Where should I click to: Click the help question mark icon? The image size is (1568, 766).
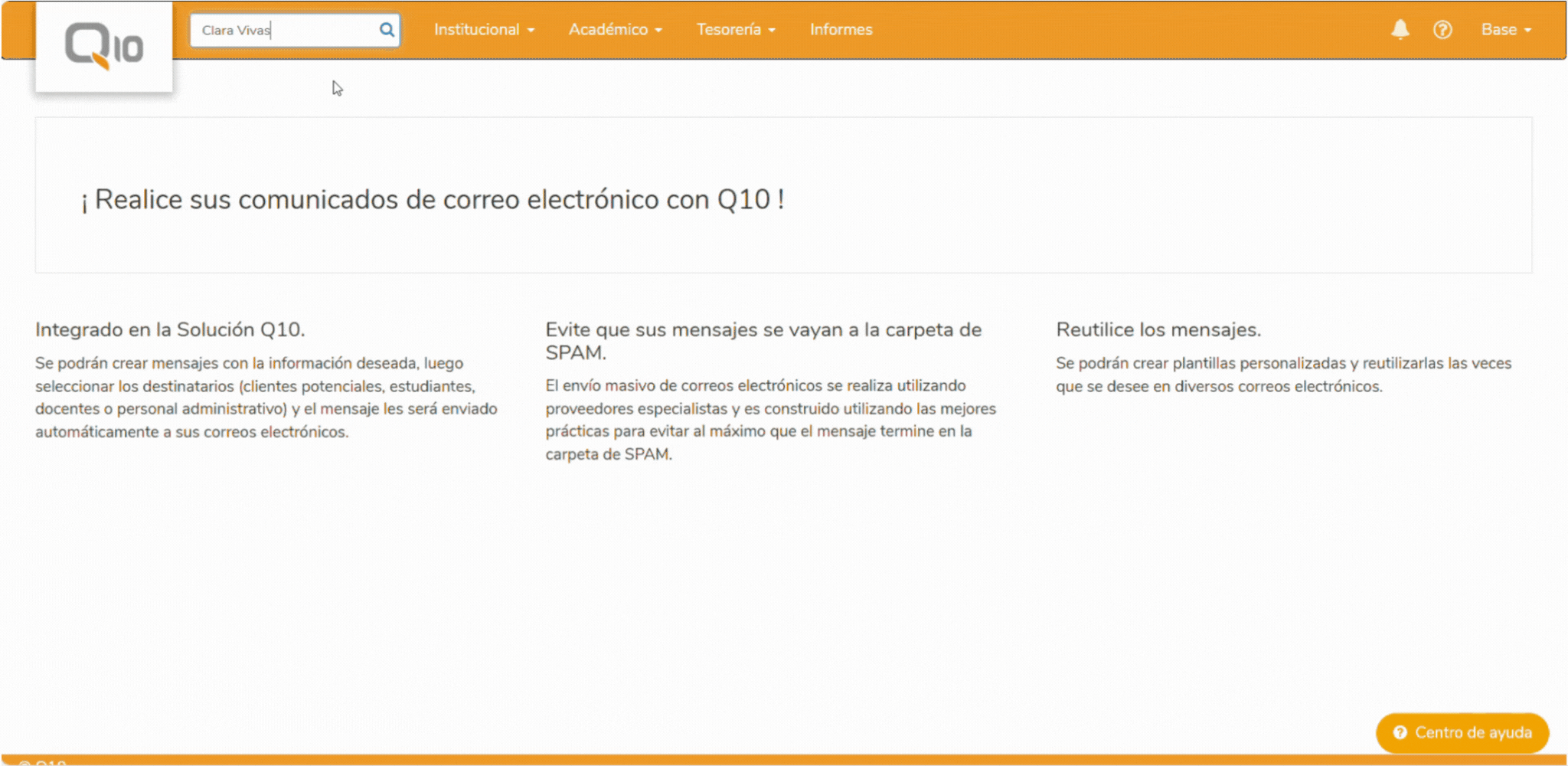1442,29
